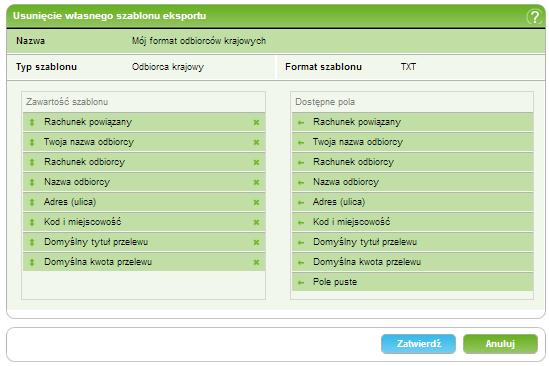
Task: Add available Rachunek powiązany with left arrow
Action: [x=300, y=123]
